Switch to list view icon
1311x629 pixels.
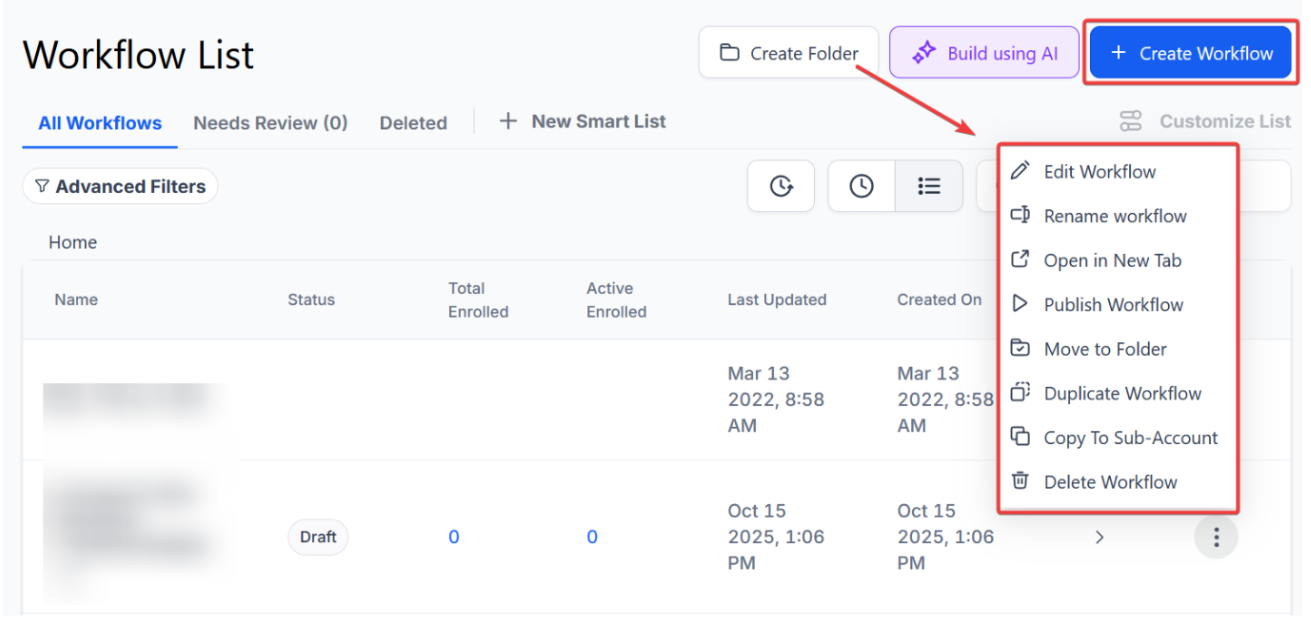point(929,186)
